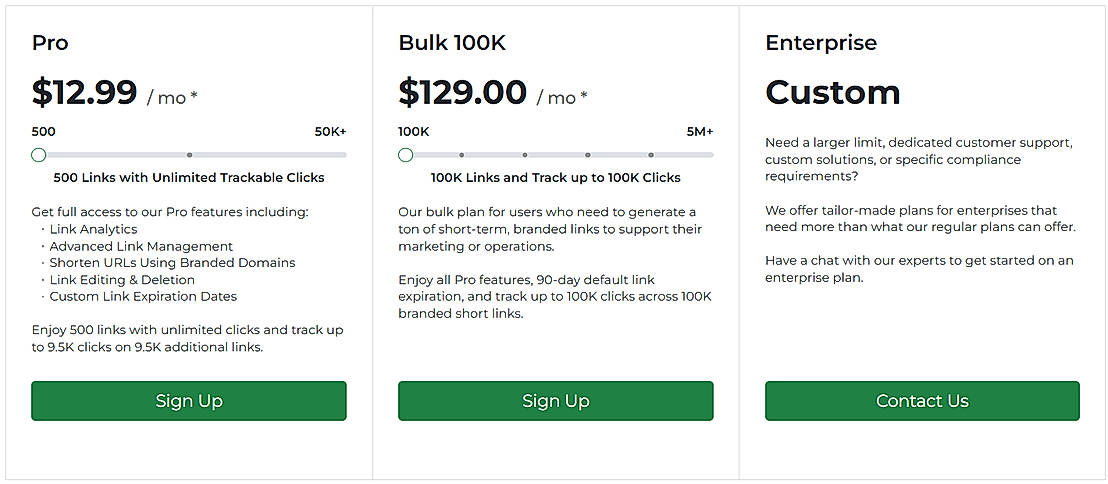This screenshot has width=1108, height=484.
Task: Select second dot stop on Bulk slider
Action: point(524,155)
